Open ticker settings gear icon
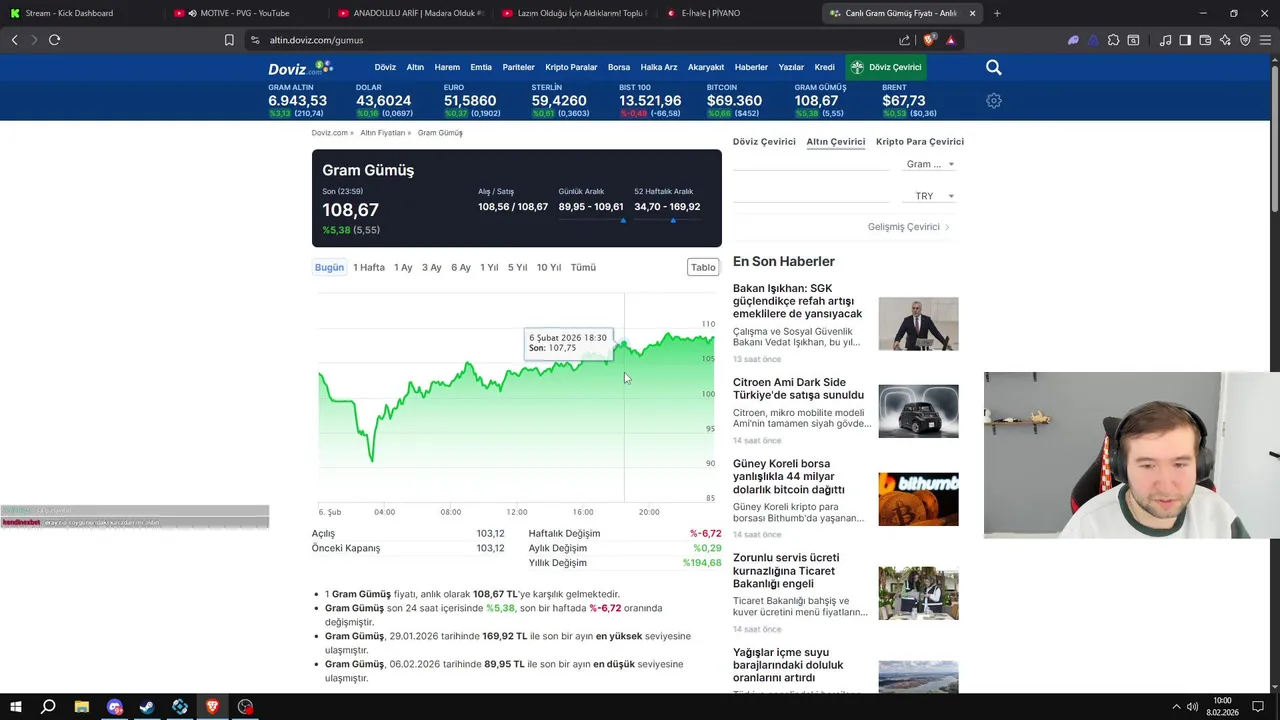 993,101
